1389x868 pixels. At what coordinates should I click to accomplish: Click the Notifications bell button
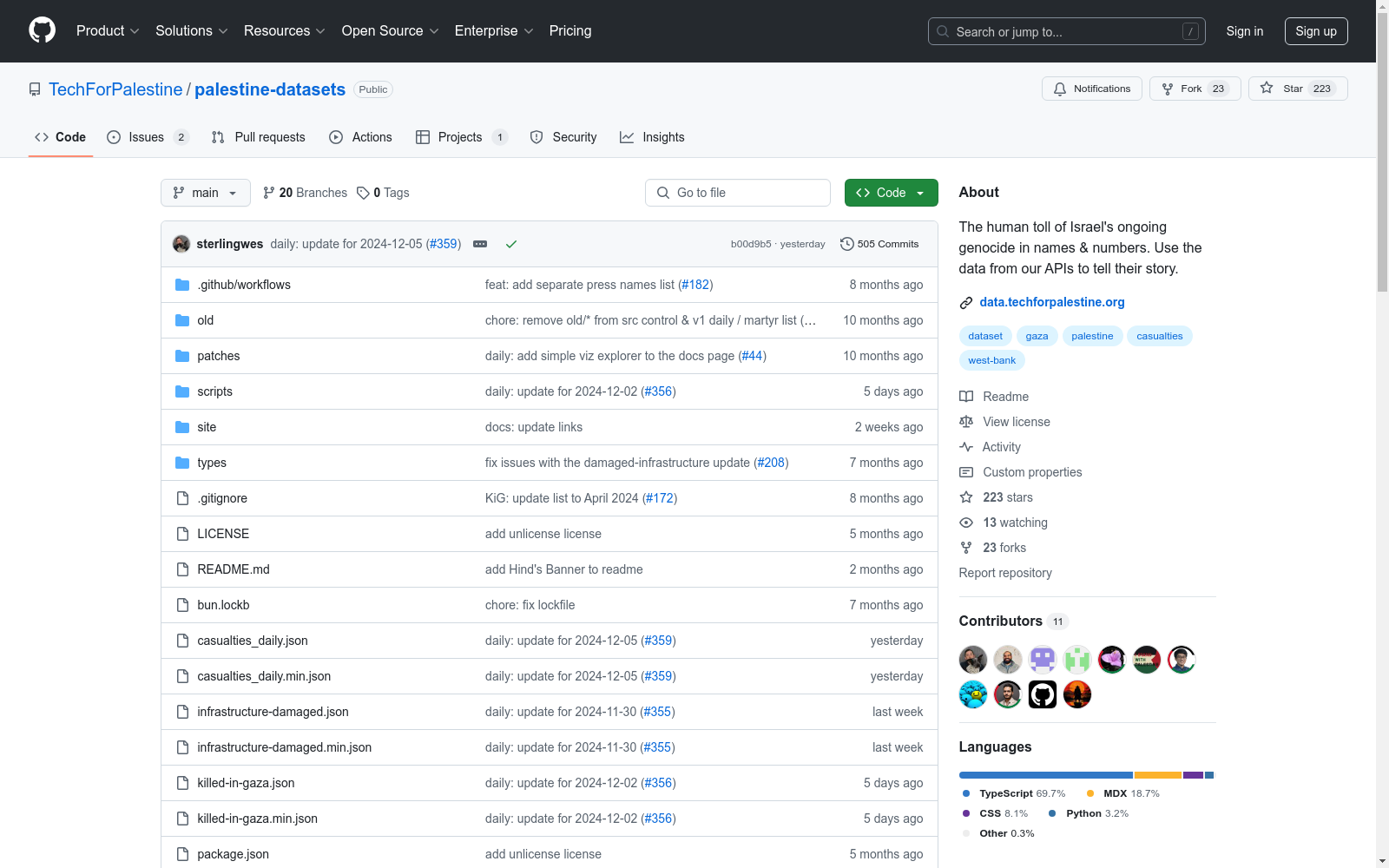pyautogui.click(x=1092, y=89)
